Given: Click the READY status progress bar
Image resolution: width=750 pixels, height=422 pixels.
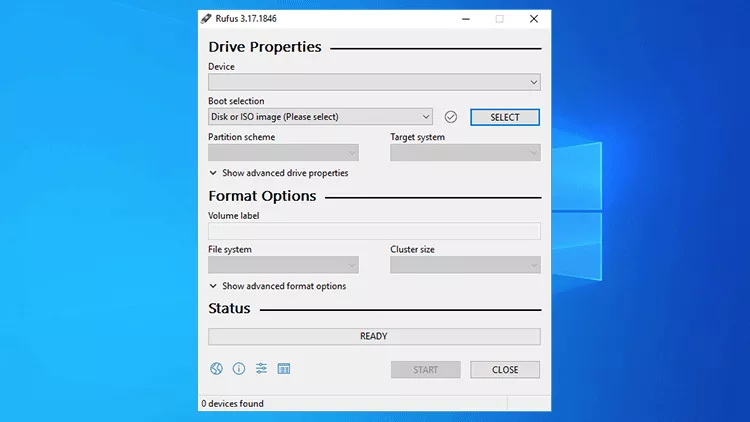Looking at the screenshot, I should (374, 336).
